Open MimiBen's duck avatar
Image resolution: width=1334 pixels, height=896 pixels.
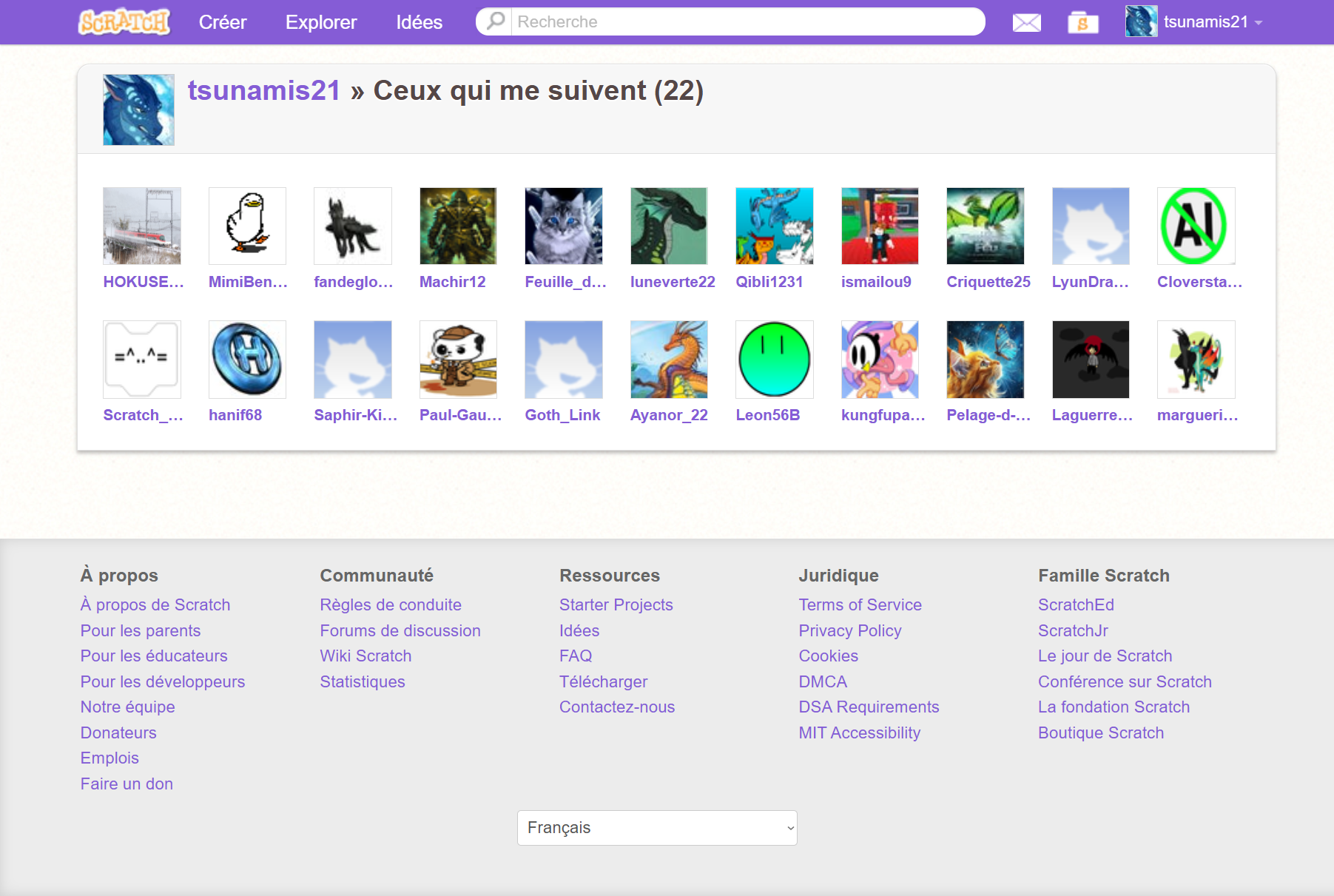(x=247, y=226)
